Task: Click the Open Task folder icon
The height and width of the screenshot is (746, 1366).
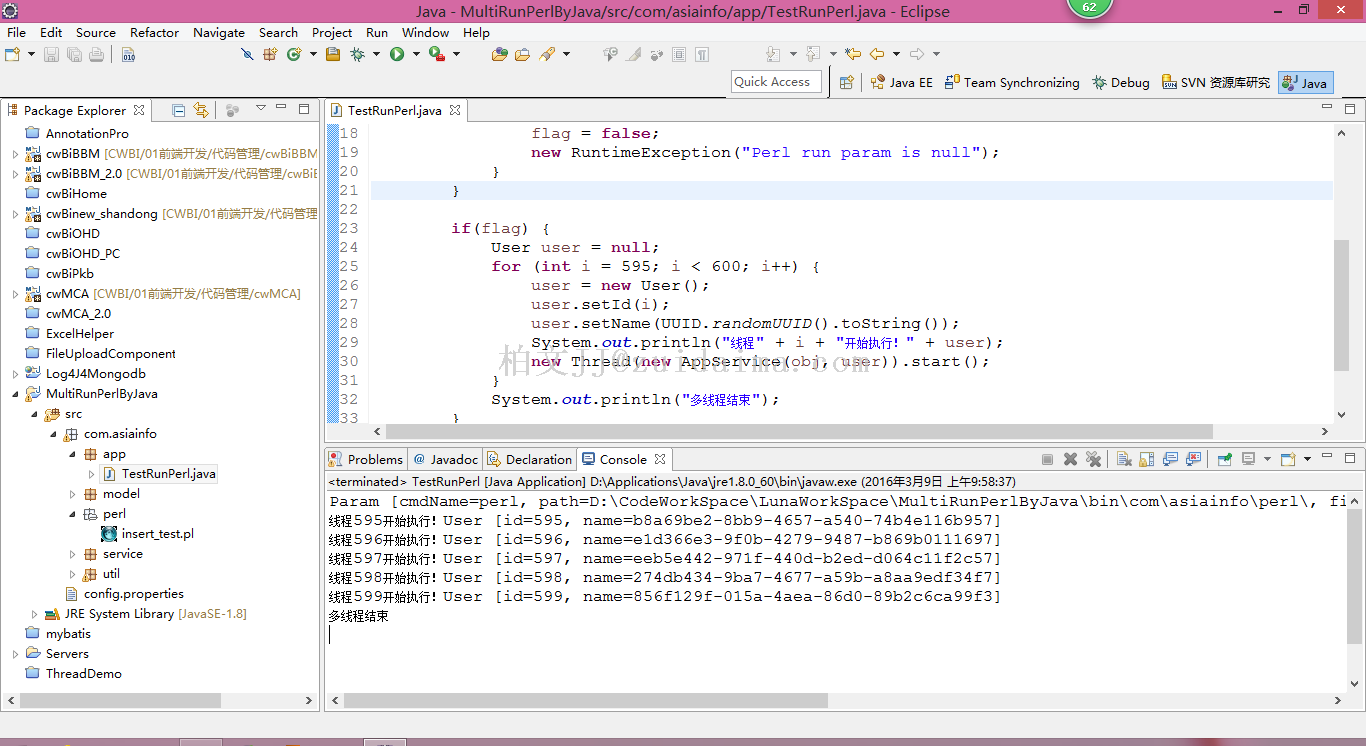Action: [522, 54]
